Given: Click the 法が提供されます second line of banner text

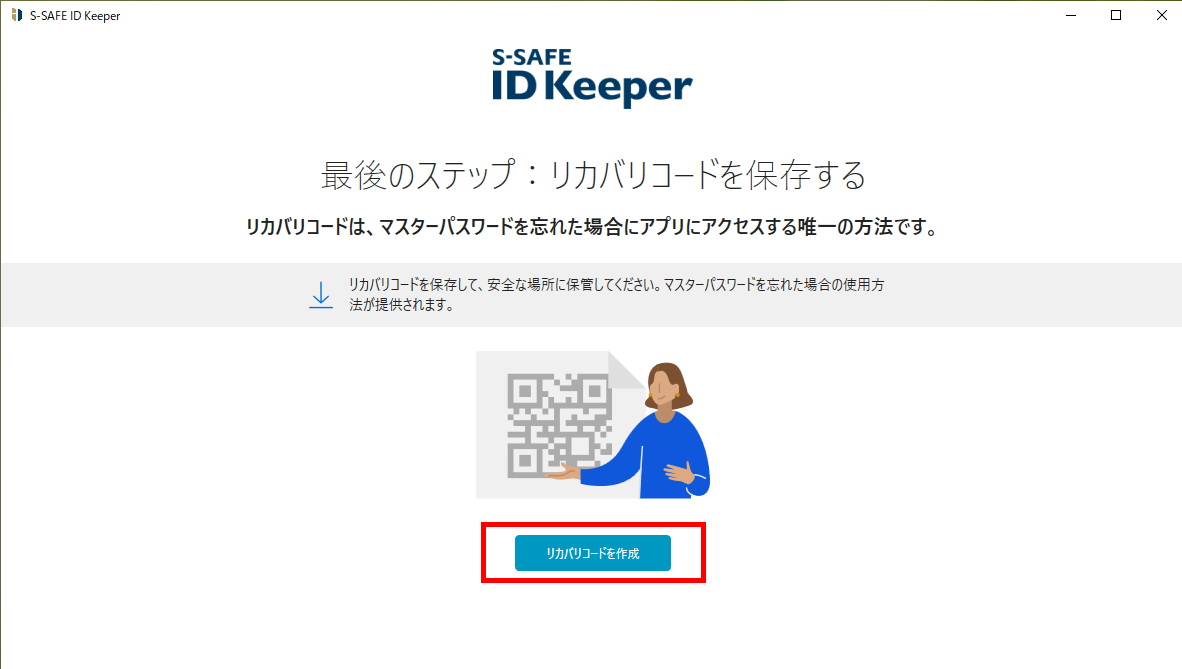Looking at the screenshot, I should pyautogui.click(x=401, y=305).
